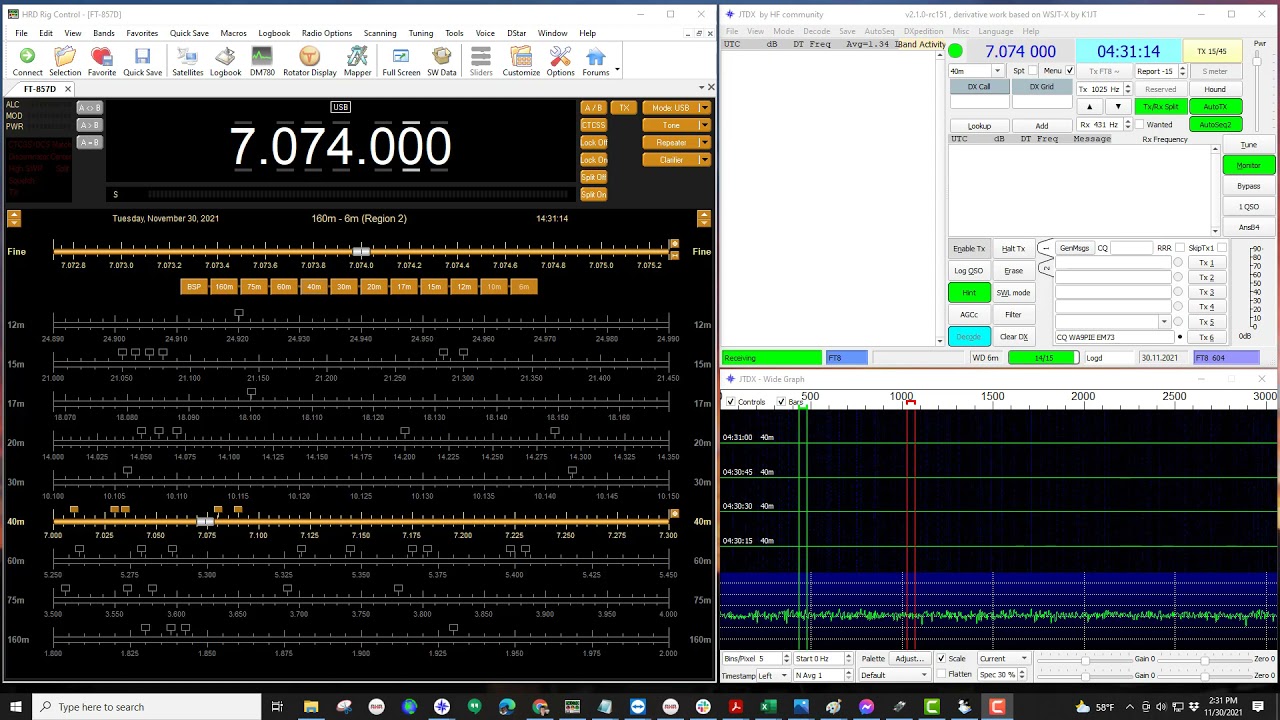Image resolution: width=1280 pixels, height=720 pixels.
Task: Click the Log QSO button
Action: (968, 271)
